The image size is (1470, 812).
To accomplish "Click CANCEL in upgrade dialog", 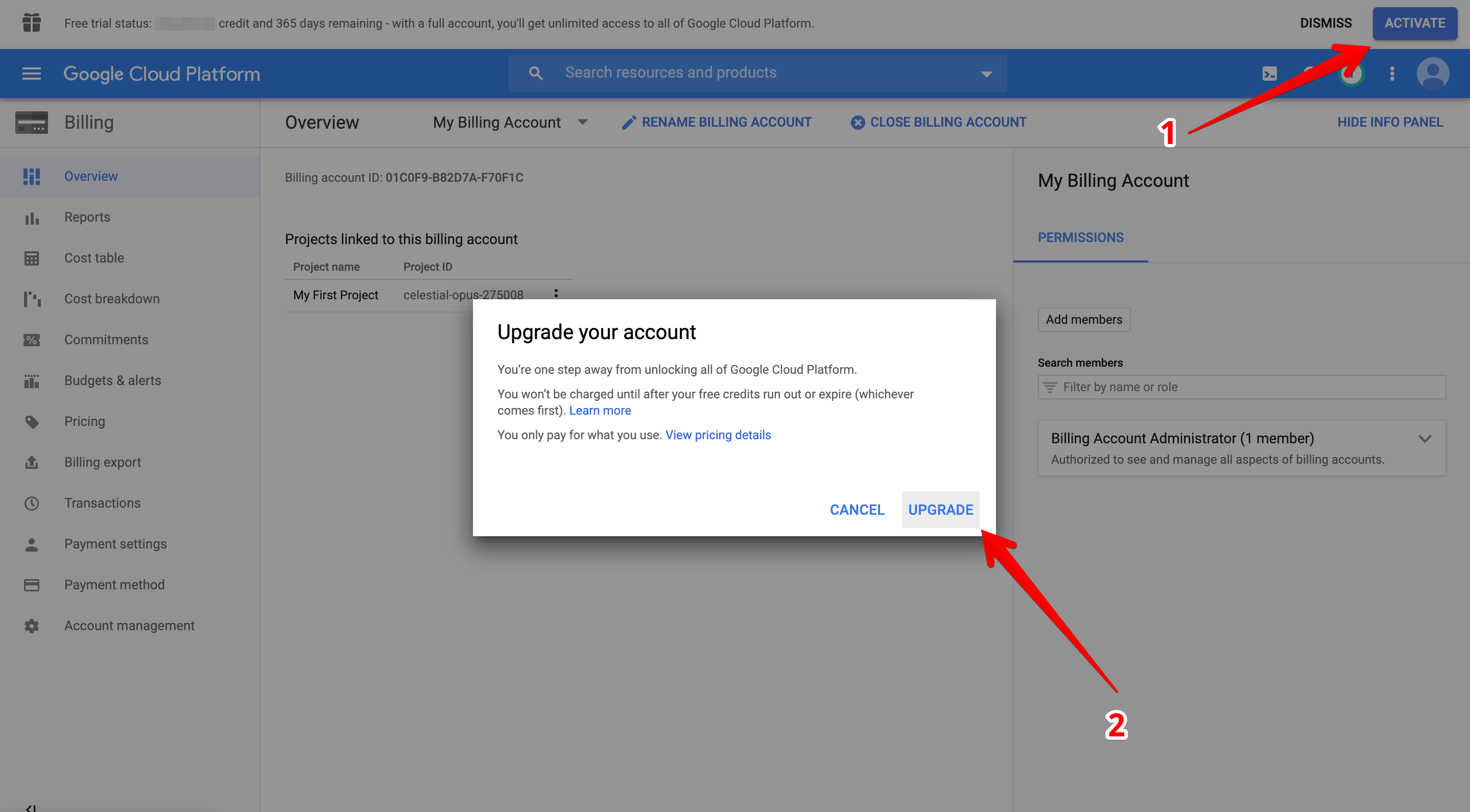I will tap(857, 510).
